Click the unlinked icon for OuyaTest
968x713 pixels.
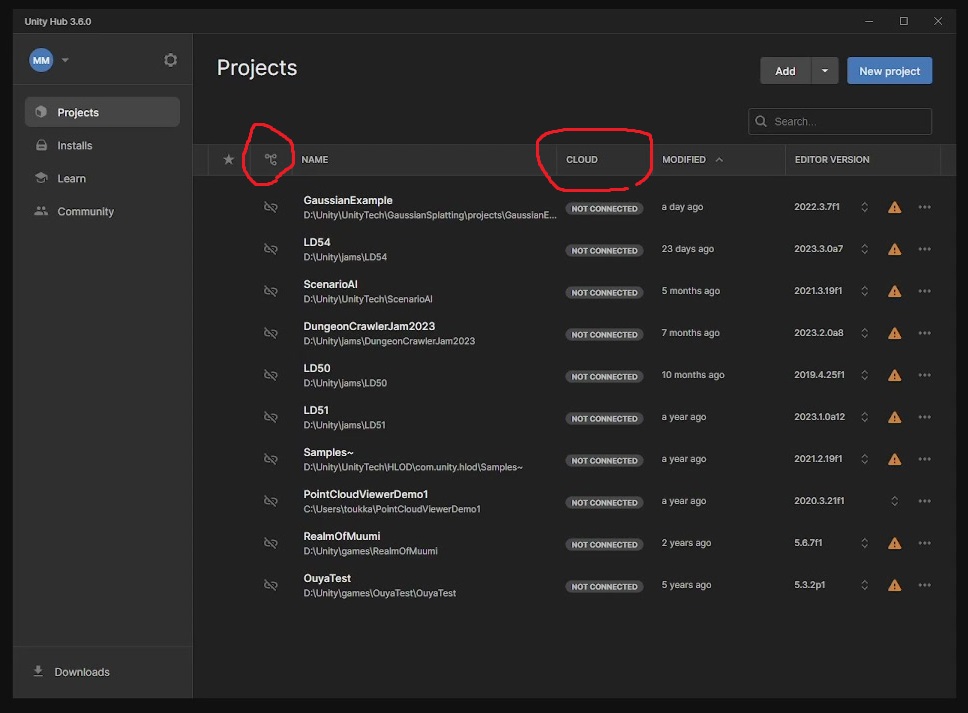pyautogui.click(x=270, y=585)
